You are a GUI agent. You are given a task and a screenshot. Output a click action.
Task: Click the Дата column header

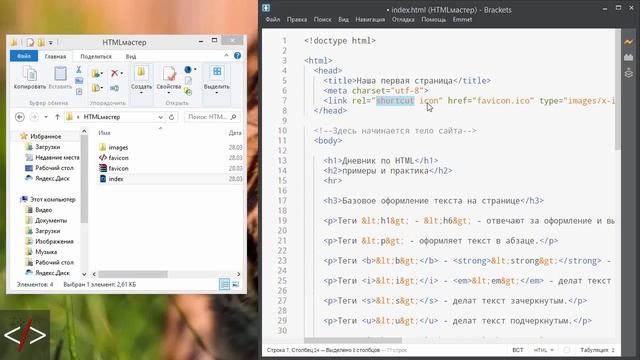pyautogui.click(x=235, y=133)
